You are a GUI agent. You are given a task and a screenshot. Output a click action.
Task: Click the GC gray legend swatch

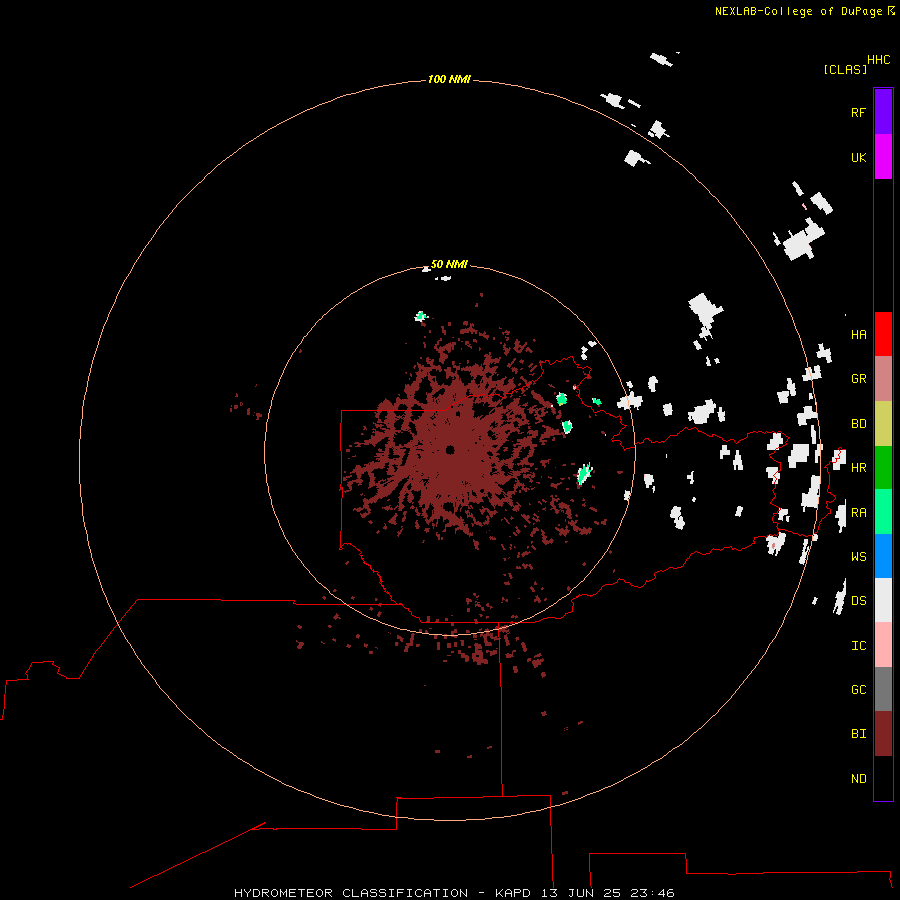point(883,689)
